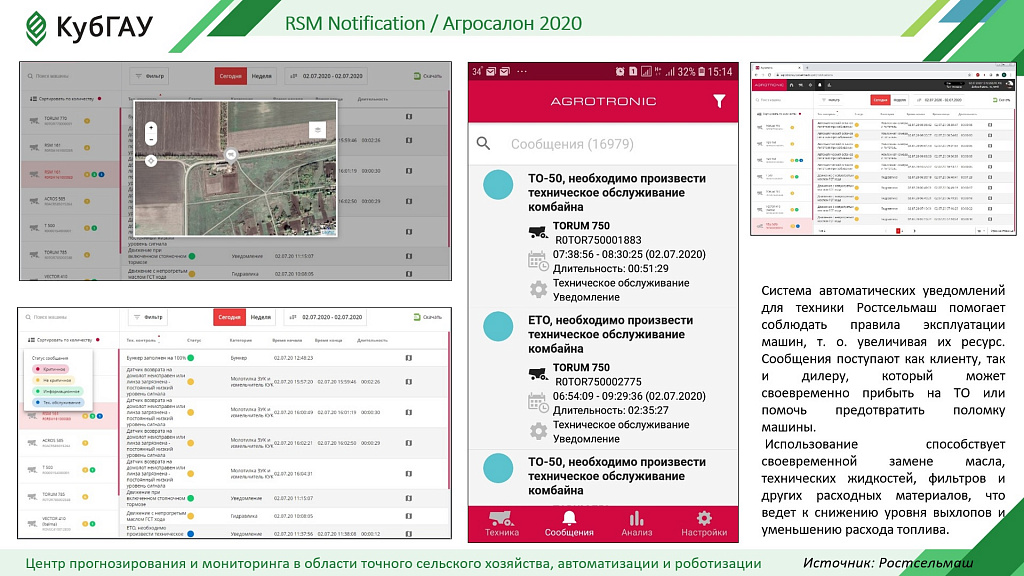Select ACROS 585 machine in map popup screenshot
The image size is (1024, 576).
71,201
